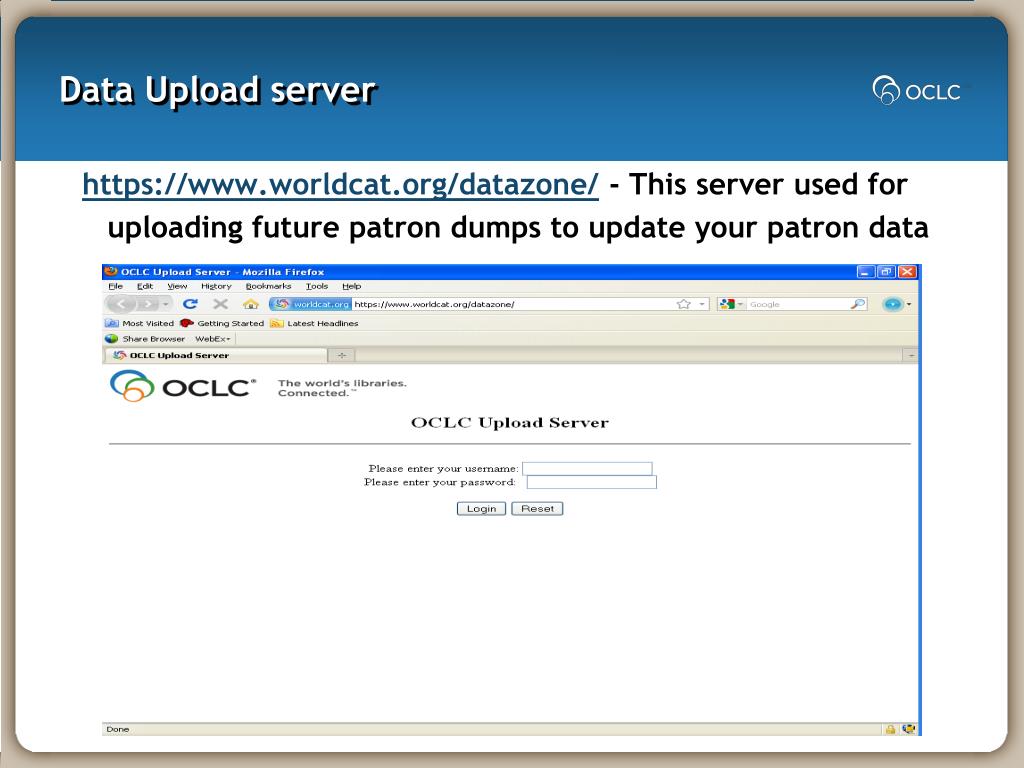Viewport: 1024px width, 768px height.
Task: Close the Firefox window
Action: point(907,272)
